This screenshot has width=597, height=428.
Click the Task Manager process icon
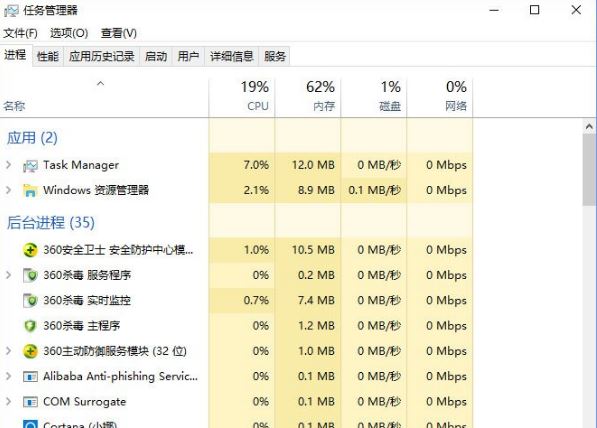30,166
